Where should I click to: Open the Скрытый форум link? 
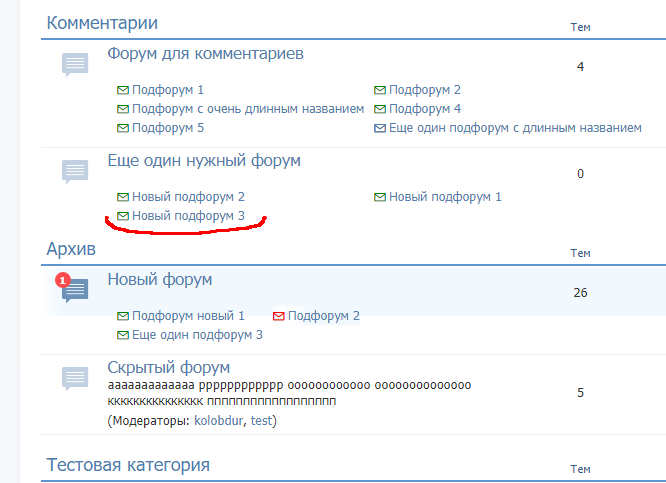(x=169, y=367)
